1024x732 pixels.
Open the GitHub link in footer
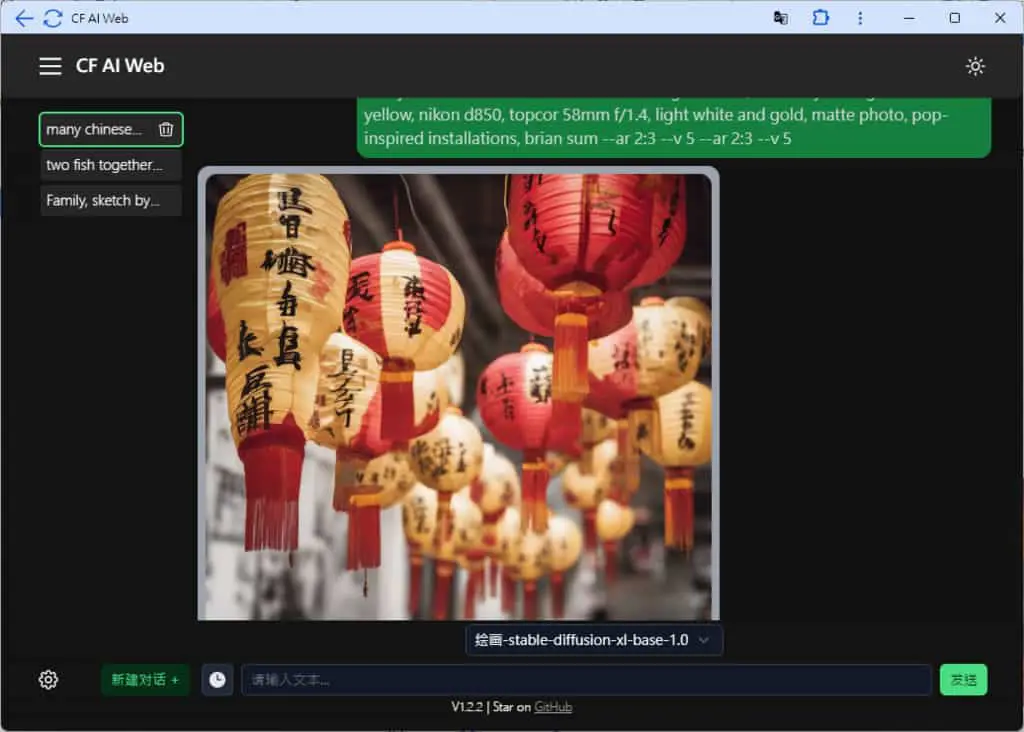552,707
